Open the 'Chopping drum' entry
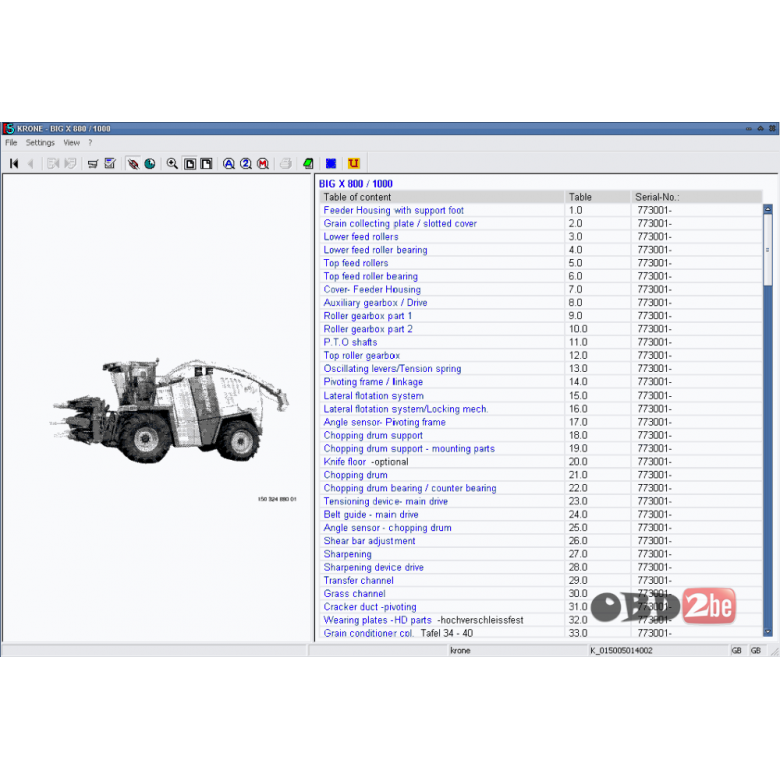Image resolution: width=780 pixels, height=780 pixels. coord(355,475)
